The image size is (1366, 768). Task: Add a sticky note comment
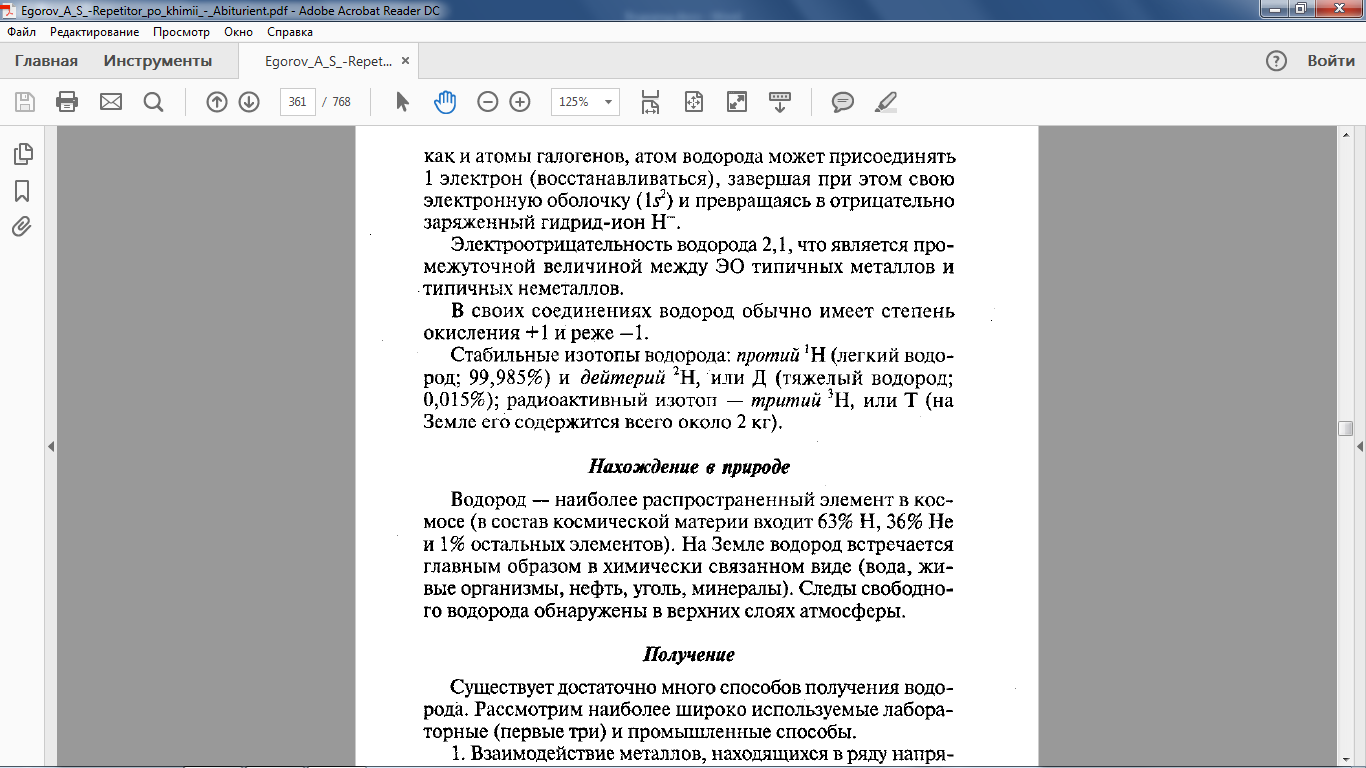click(x=843, y=101)
